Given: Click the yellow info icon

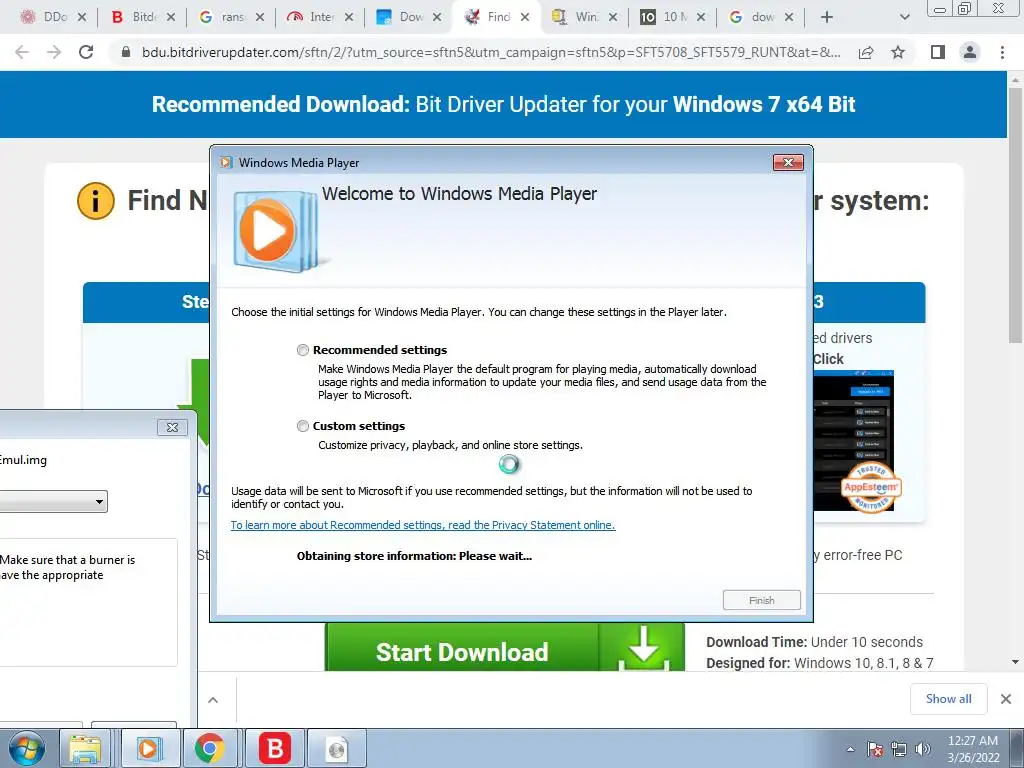Looking at the screenshot, I should click(95, 200).
